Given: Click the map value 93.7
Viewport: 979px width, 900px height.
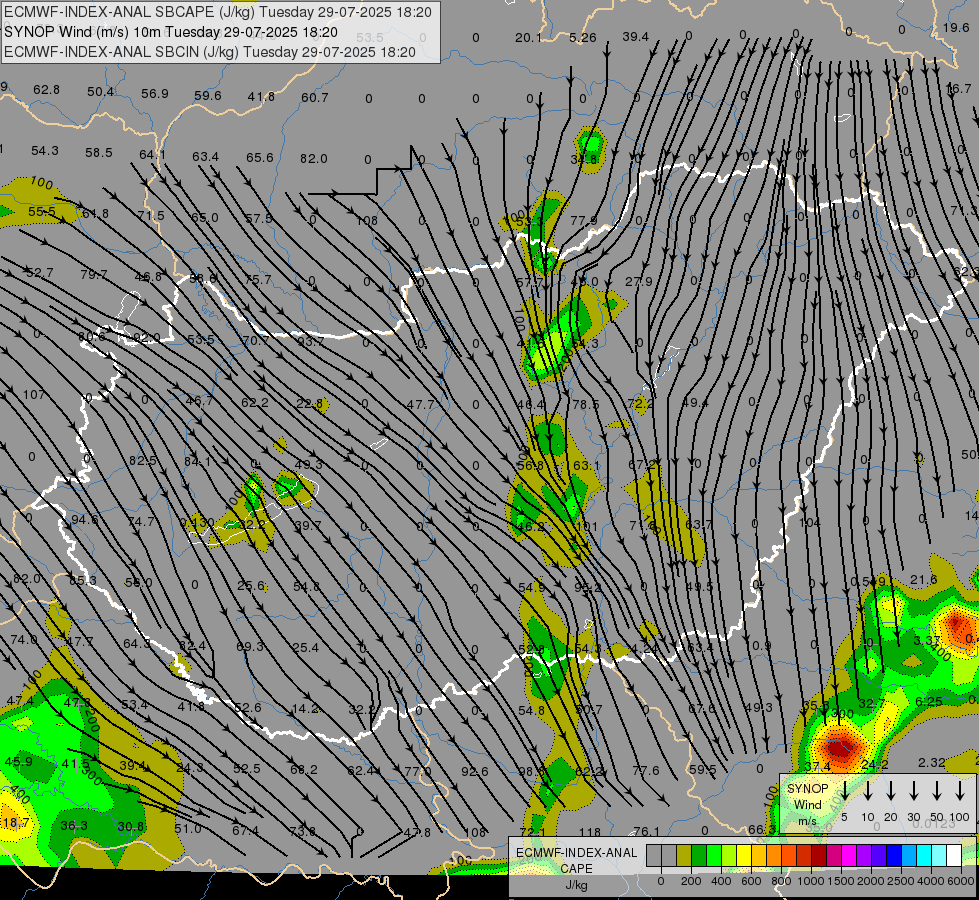Looking at the screenshot, I should [310, 342].
